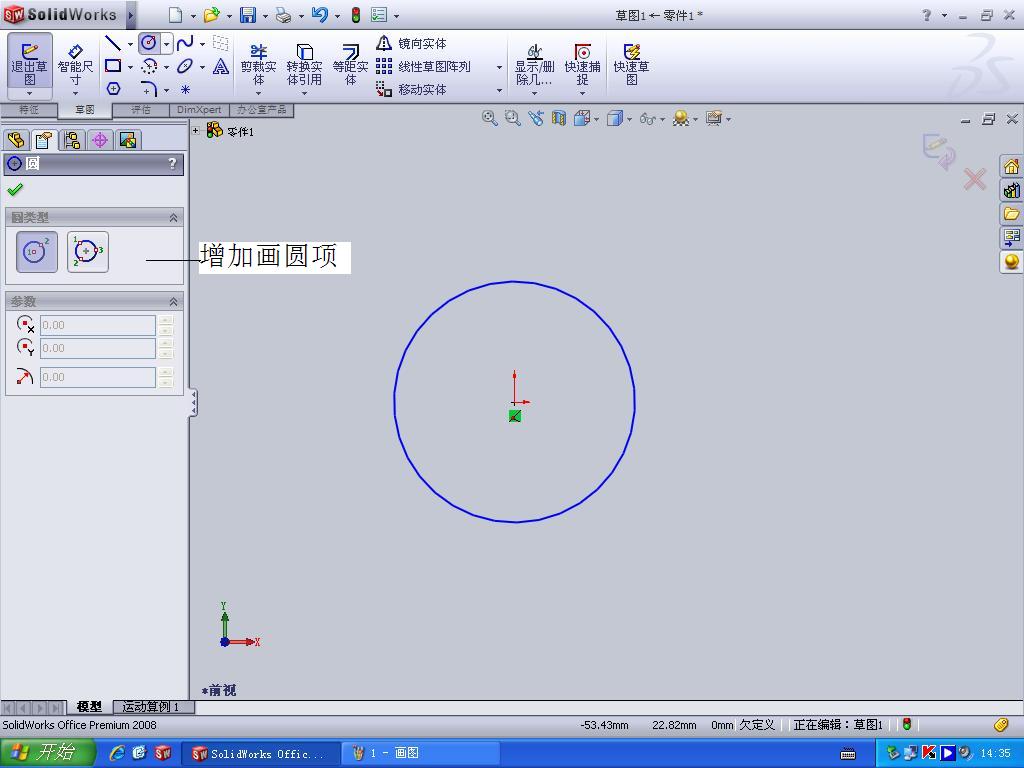Click Section View icon
1024x768 pixels.
pos(558,118)
